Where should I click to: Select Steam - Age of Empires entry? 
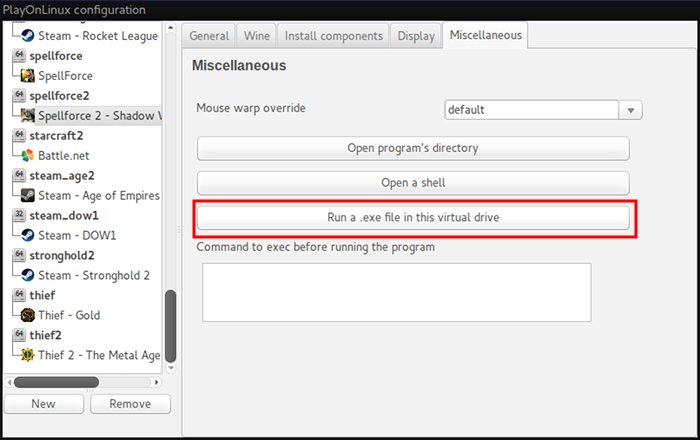click(99, 195)
